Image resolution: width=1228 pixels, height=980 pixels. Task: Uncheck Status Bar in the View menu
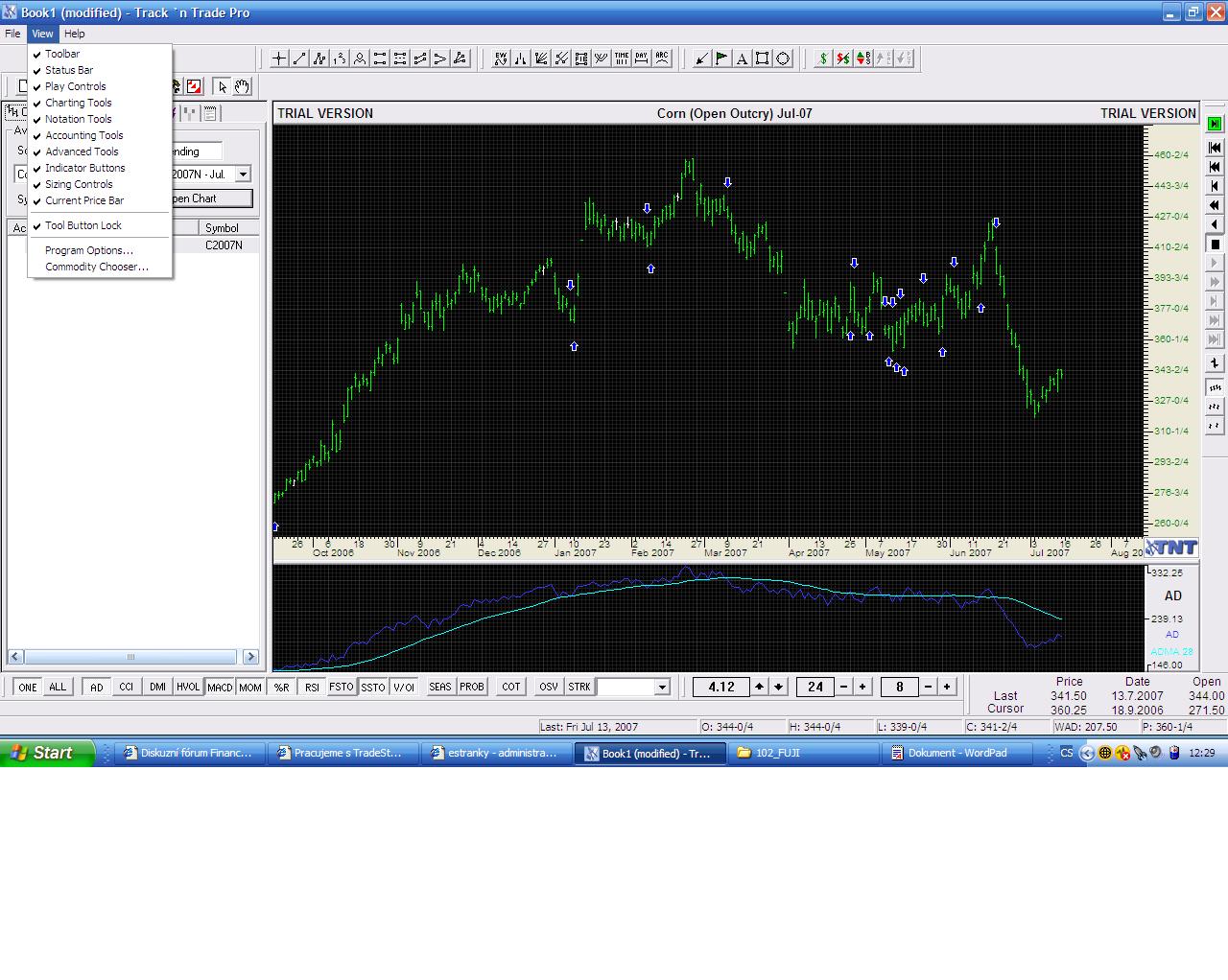pyautogui.click(x=69, y=70)
